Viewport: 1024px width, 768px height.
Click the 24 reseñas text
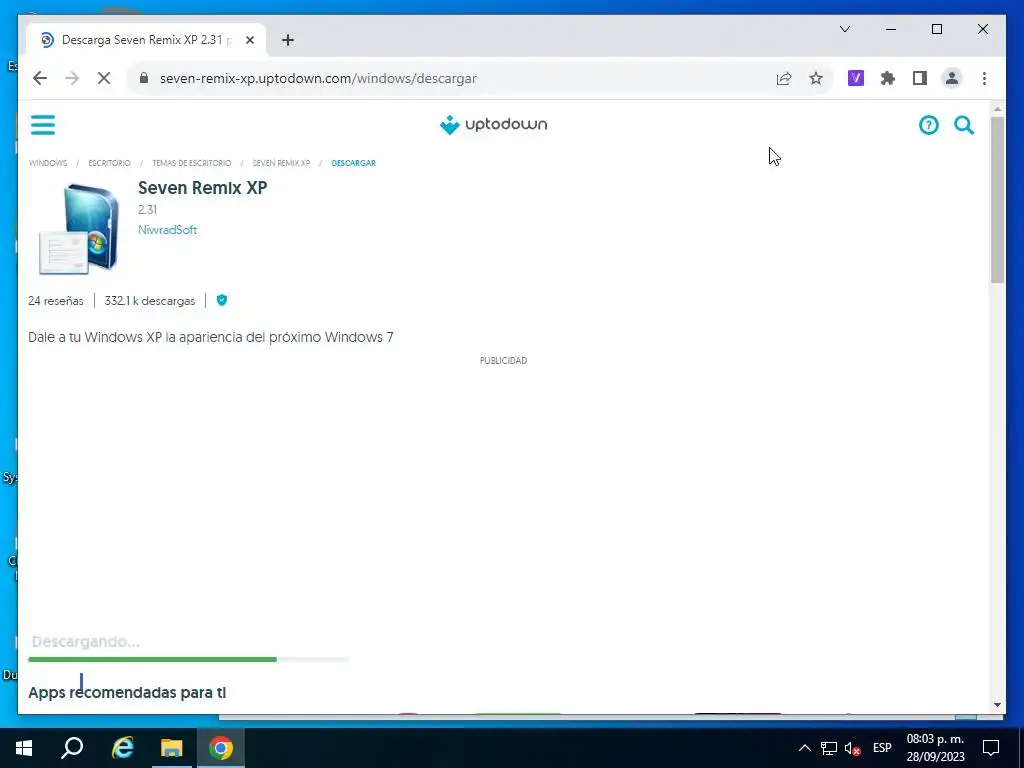[x=56, y=301]
